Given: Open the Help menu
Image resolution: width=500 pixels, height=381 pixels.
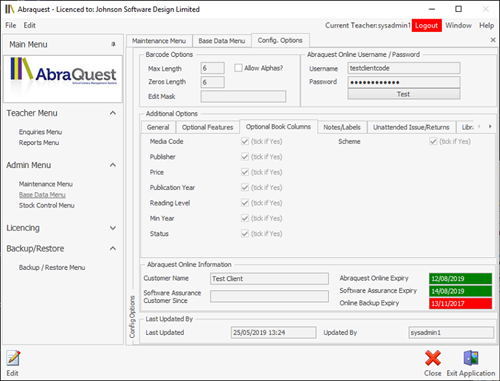Looking at the screenshot, I should (x=486, y=25).
